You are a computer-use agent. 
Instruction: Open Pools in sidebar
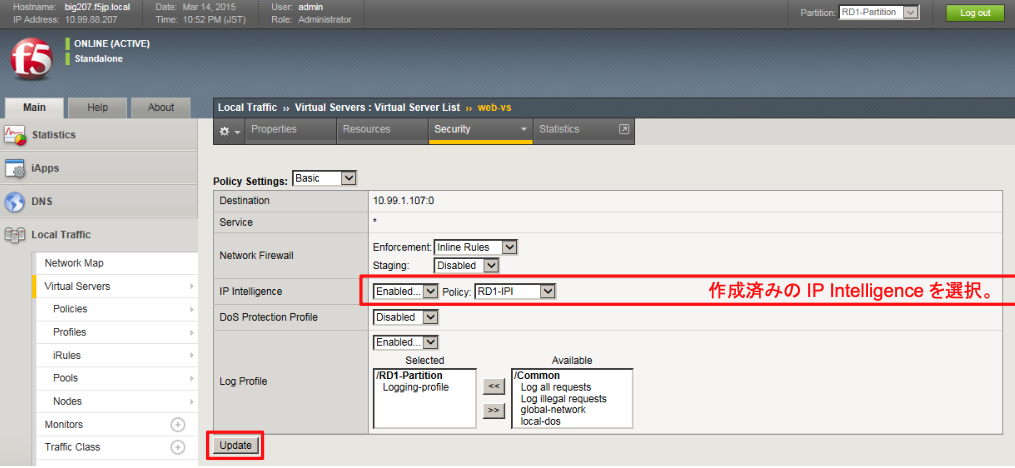click(65, 379)
